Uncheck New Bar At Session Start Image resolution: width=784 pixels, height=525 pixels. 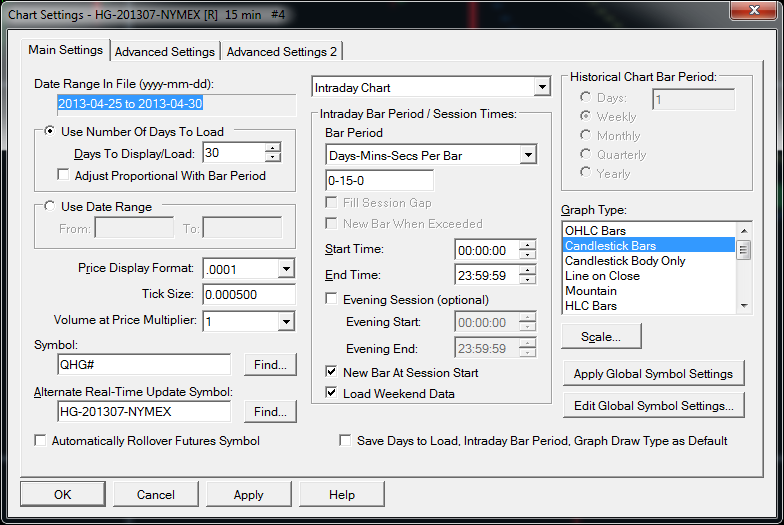(331, 372)
